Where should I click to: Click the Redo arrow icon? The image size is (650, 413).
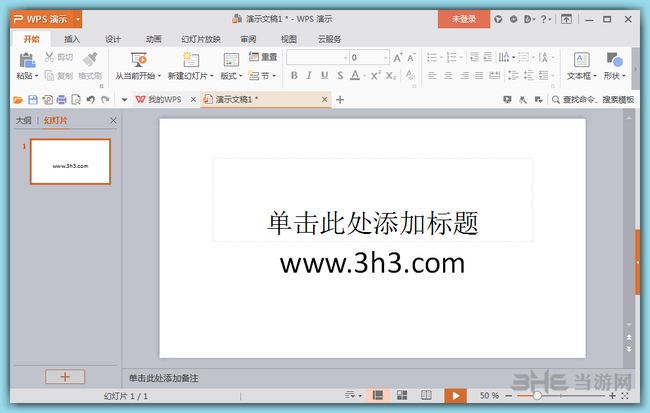coord(105,100)
